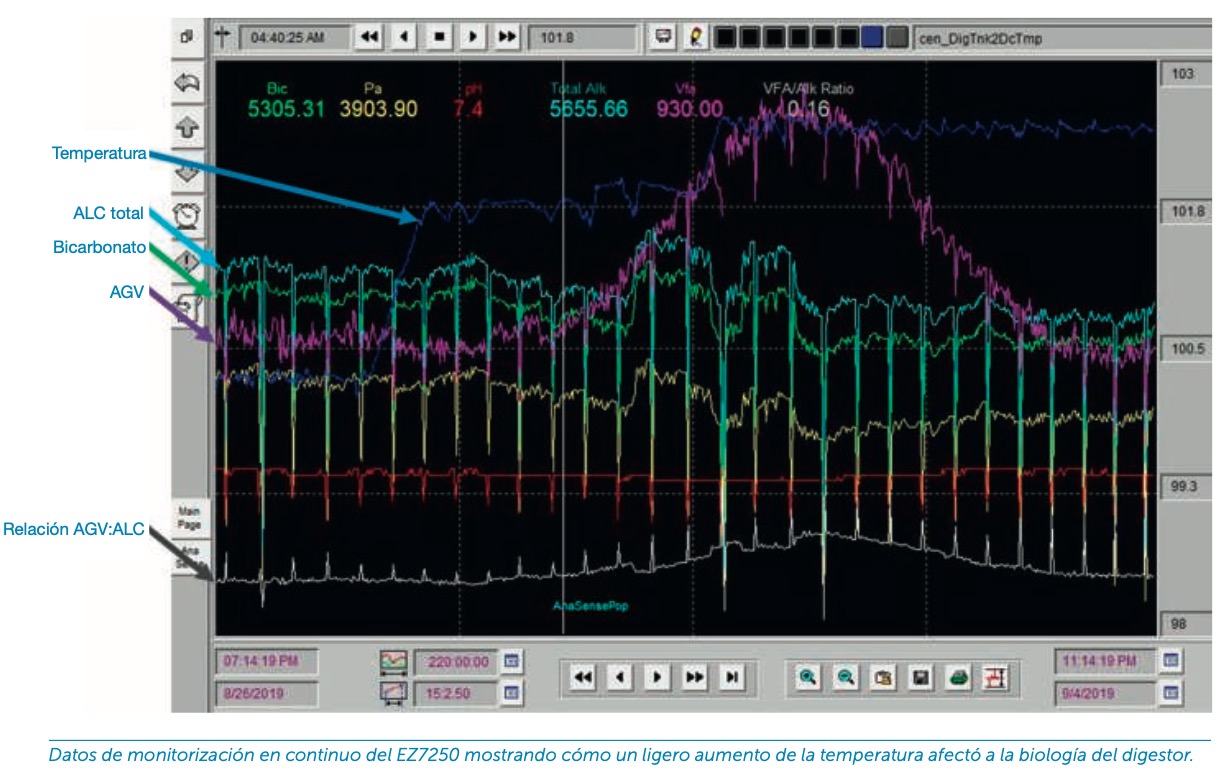Click the end time field 11:14:19 PM
The width and height of the screenshot is (1223, 768).
(x=1105, y=661)
